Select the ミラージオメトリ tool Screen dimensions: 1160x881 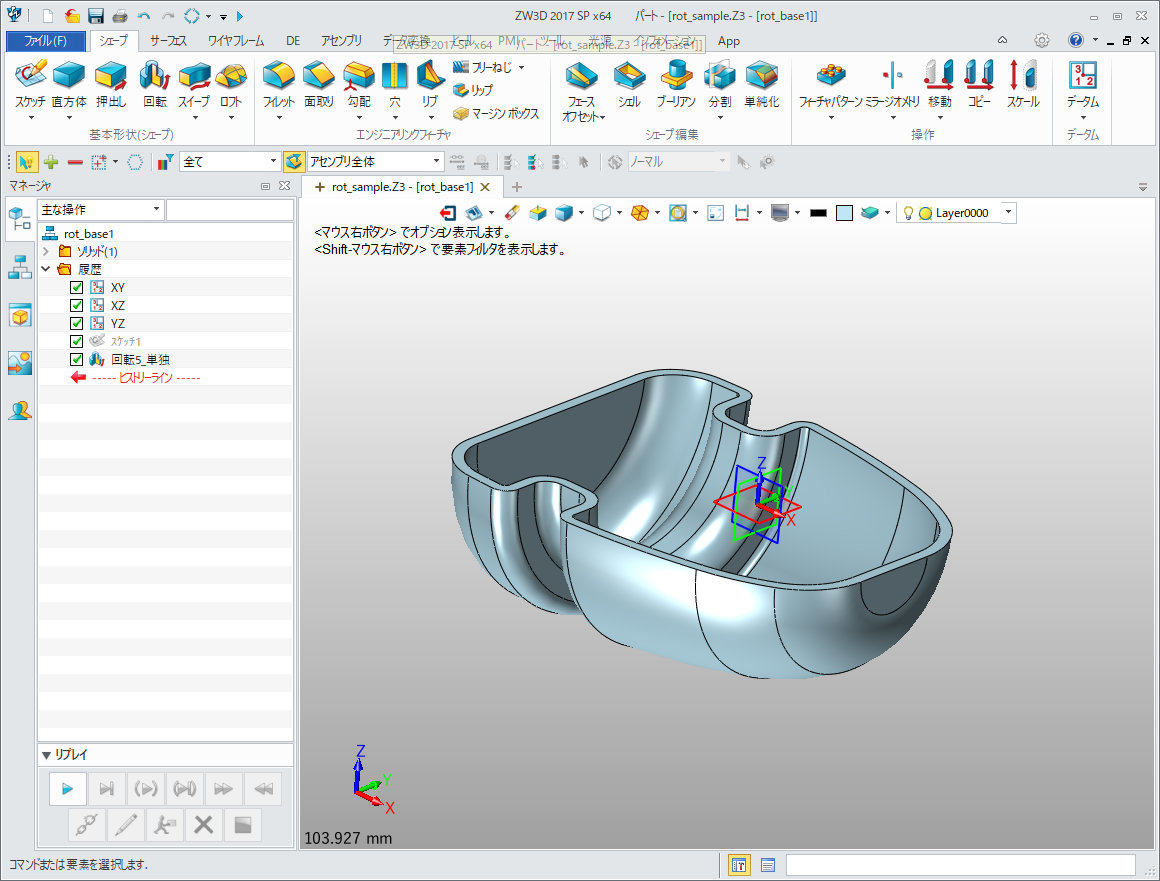pyautogui.click(x=893, y=84)
